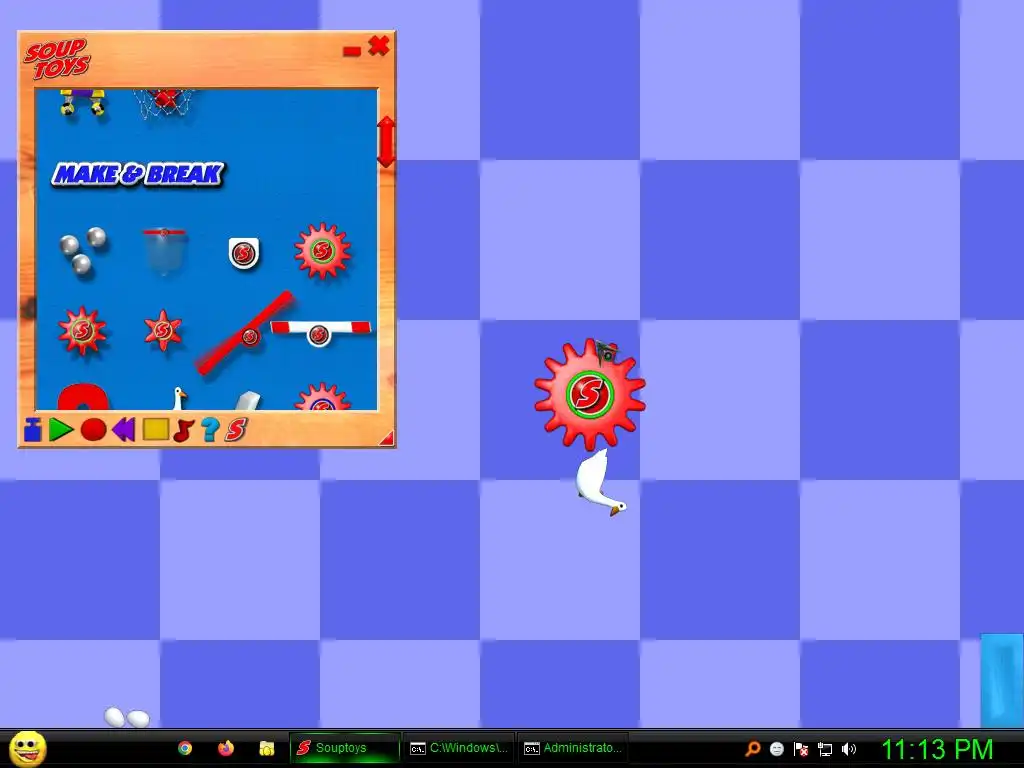The height and width of the screenshot is (768, 1024).
Task: Click the big red gear on the desktop
Action: (x=590, y=394)
